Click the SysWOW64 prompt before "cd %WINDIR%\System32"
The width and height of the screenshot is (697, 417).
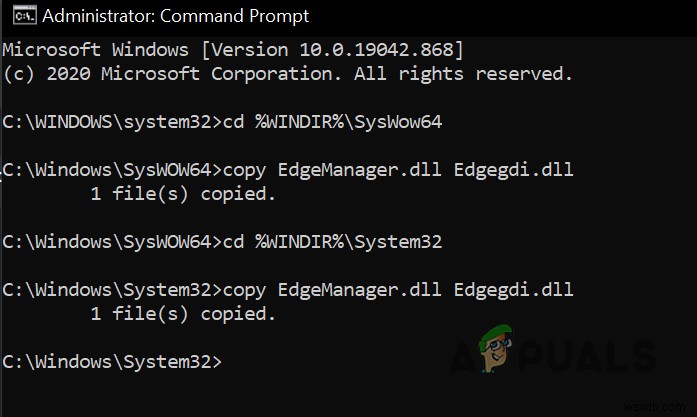click(108, 242)
